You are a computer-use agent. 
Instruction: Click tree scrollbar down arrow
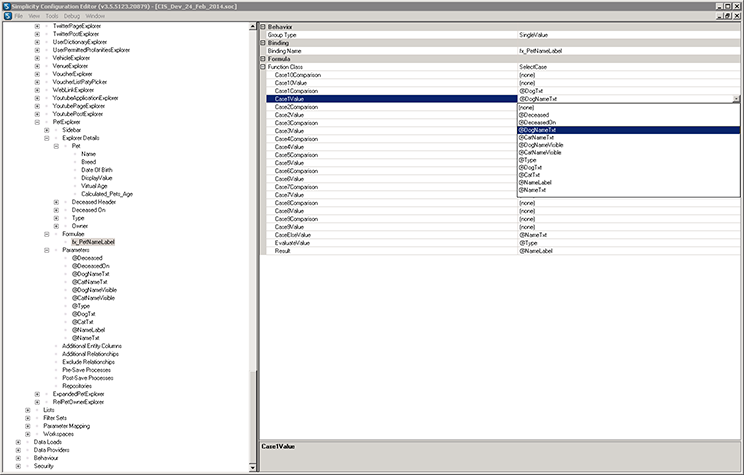252,467
